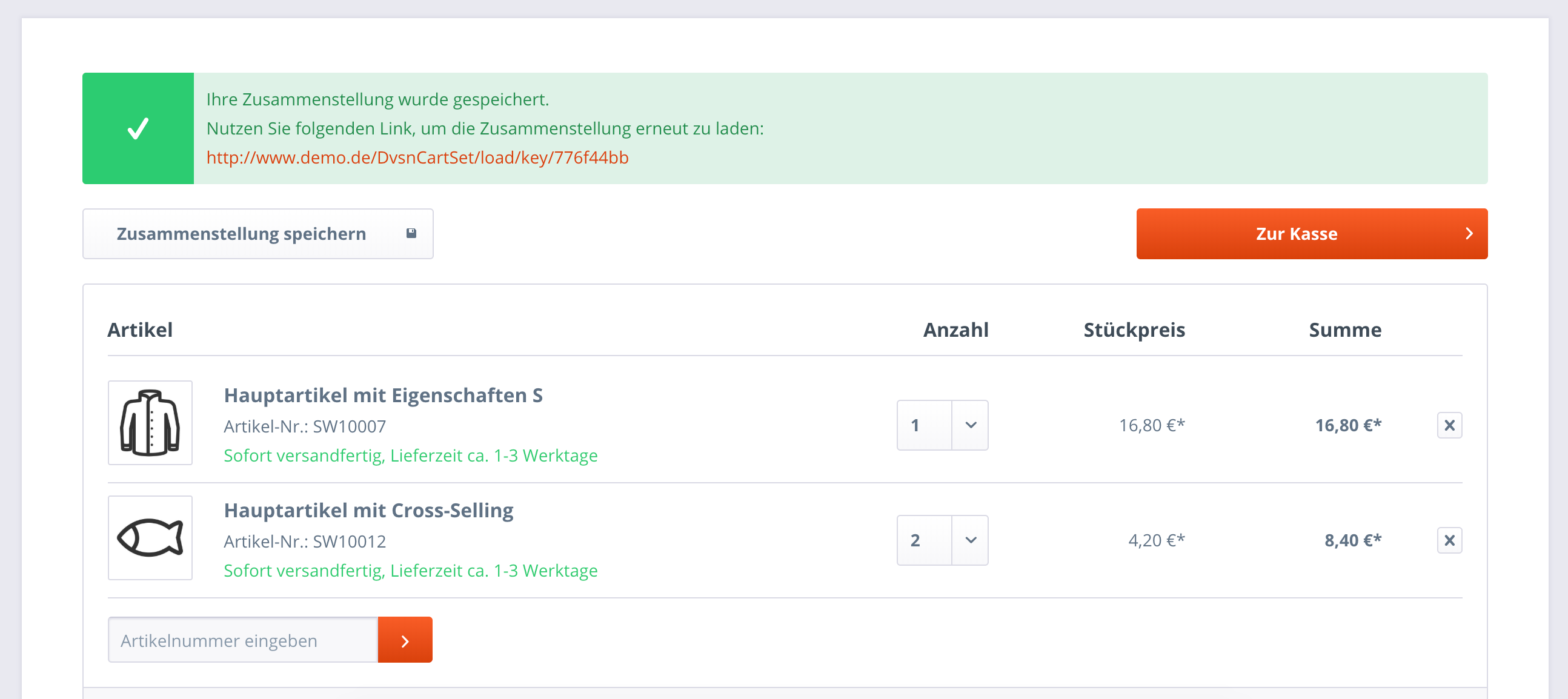Click the Artikel column header

(x=140, y=330)
